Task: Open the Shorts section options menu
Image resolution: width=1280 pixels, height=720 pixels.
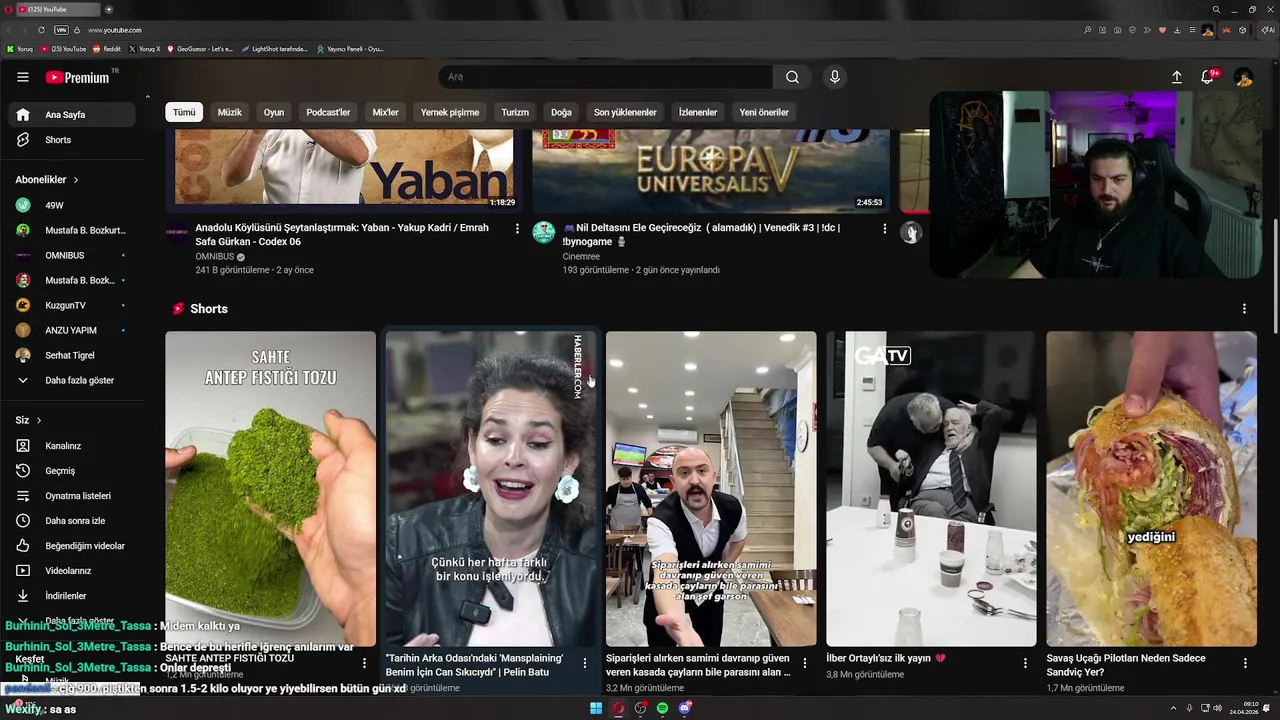Action: click(x=1244, y=309)
